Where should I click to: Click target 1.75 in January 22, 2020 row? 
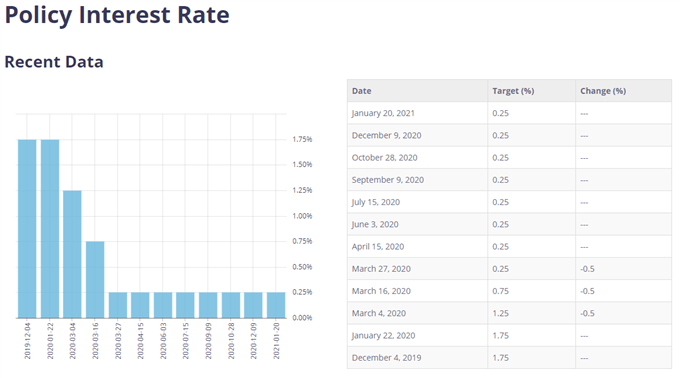500,336
